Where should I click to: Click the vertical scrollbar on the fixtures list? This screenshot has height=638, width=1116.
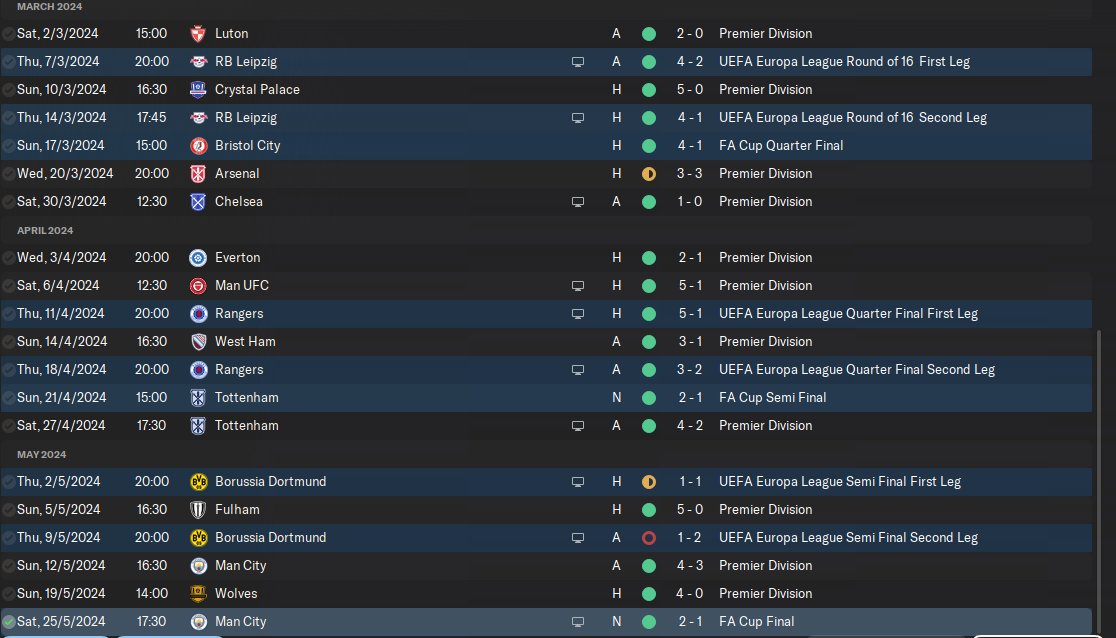[1098, 480]
